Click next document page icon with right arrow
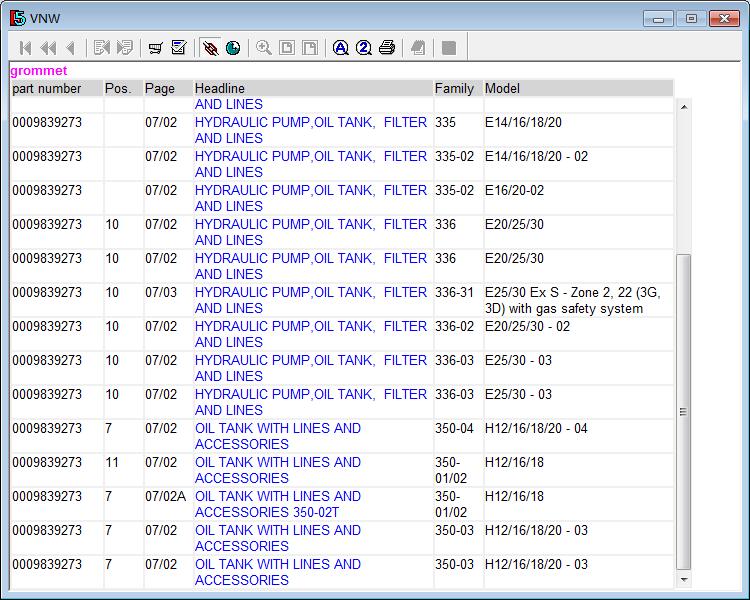Screen dimensions: 750x600 coord(125,48)
